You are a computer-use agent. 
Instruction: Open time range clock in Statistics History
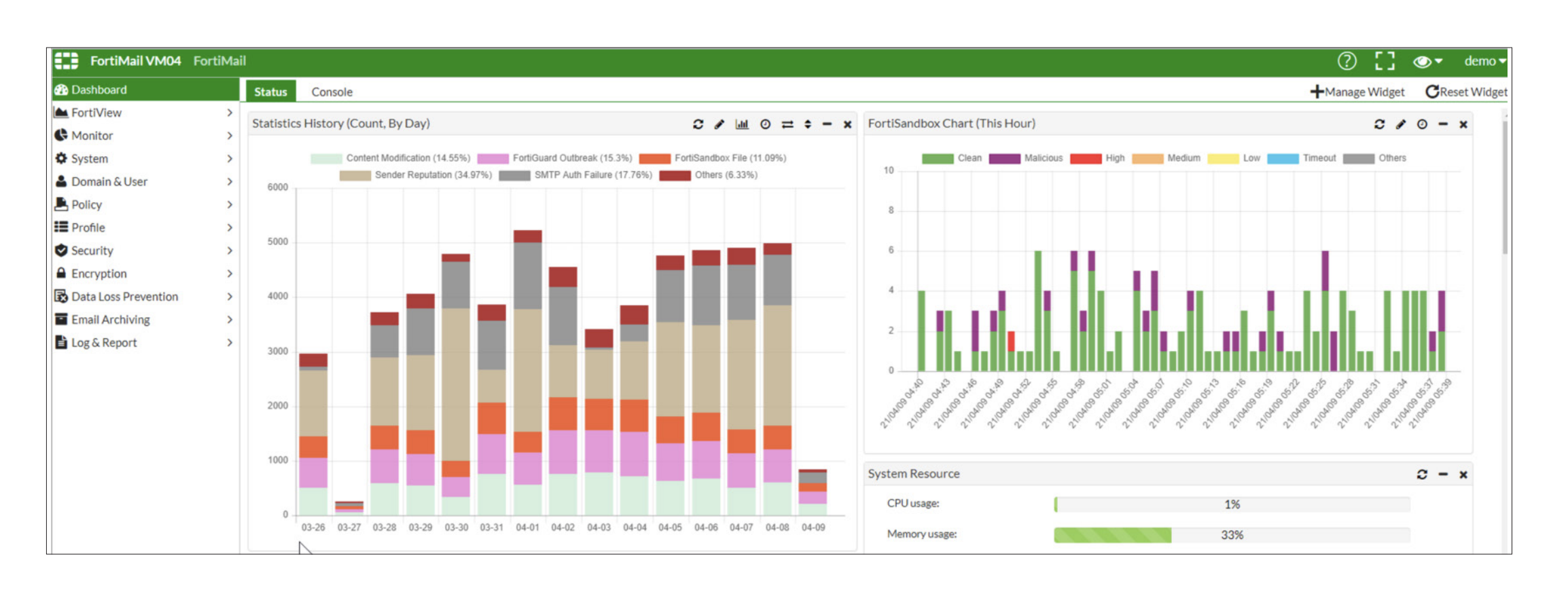[x=765, y=124]
